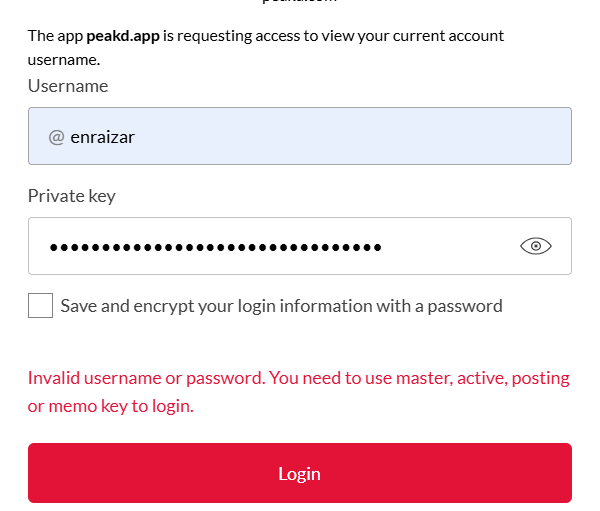The image size is (600, 511).
Task: Click into the Private key field
Action: pos(270,246)
